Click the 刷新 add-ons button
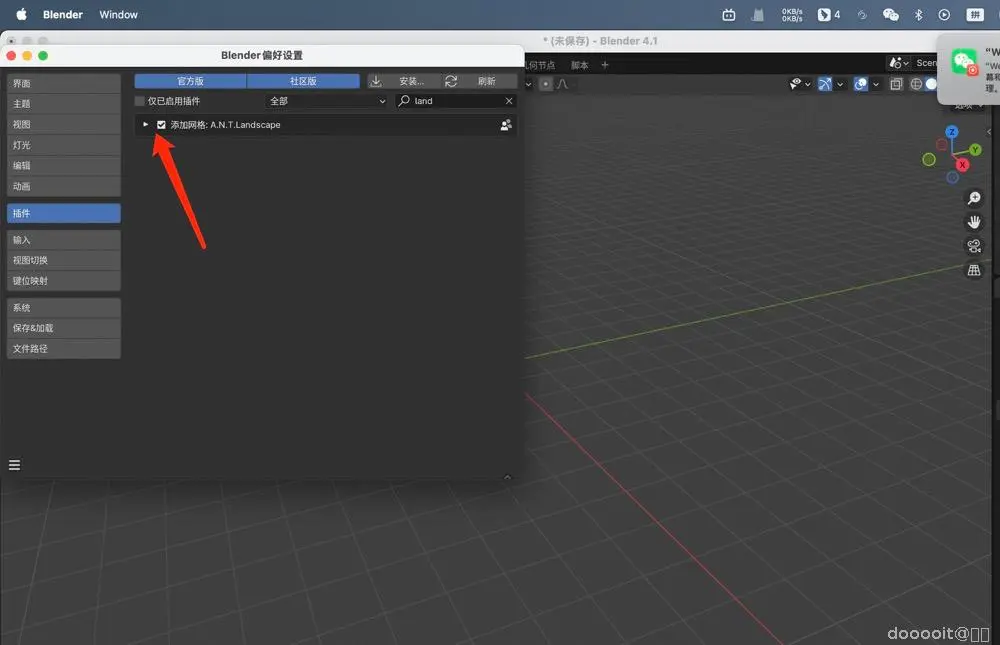Screen dimensions: 1000x645 tap(479, 81)
